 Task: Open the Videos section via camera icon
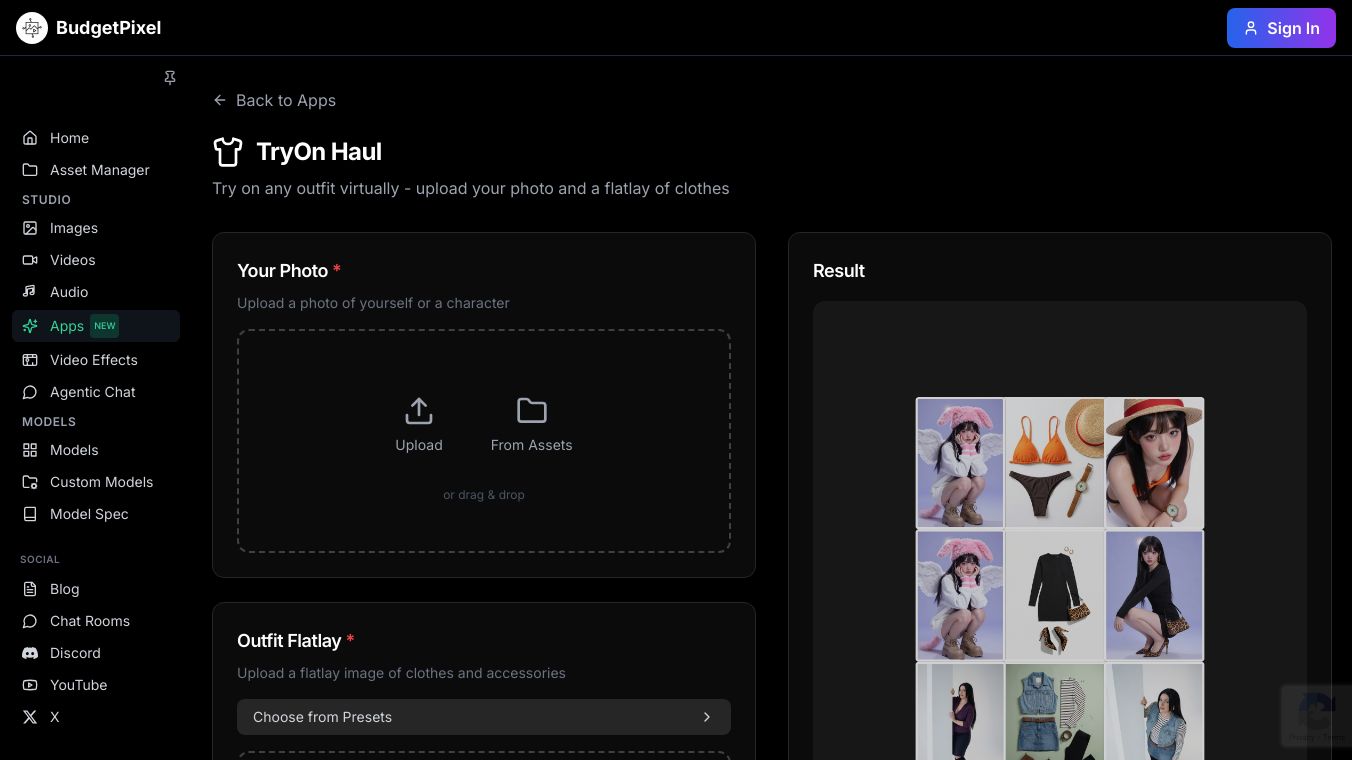tap(30, 260)
